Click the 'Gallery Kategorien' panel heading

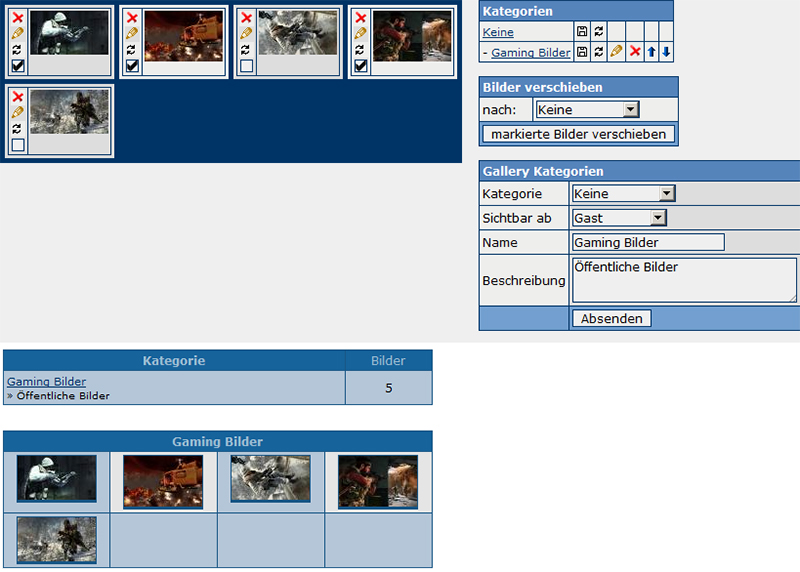tap(543, 171)
